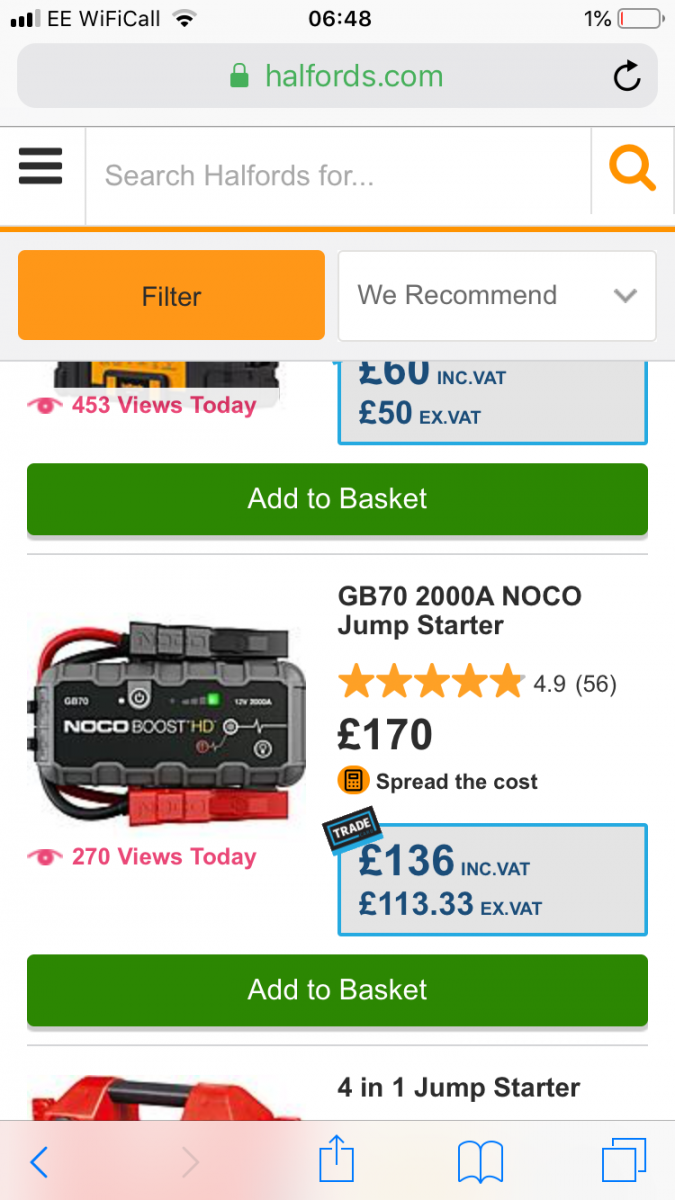675x1200 pixels.
Task: Open the Filter options
Action: tap(171, 296)
